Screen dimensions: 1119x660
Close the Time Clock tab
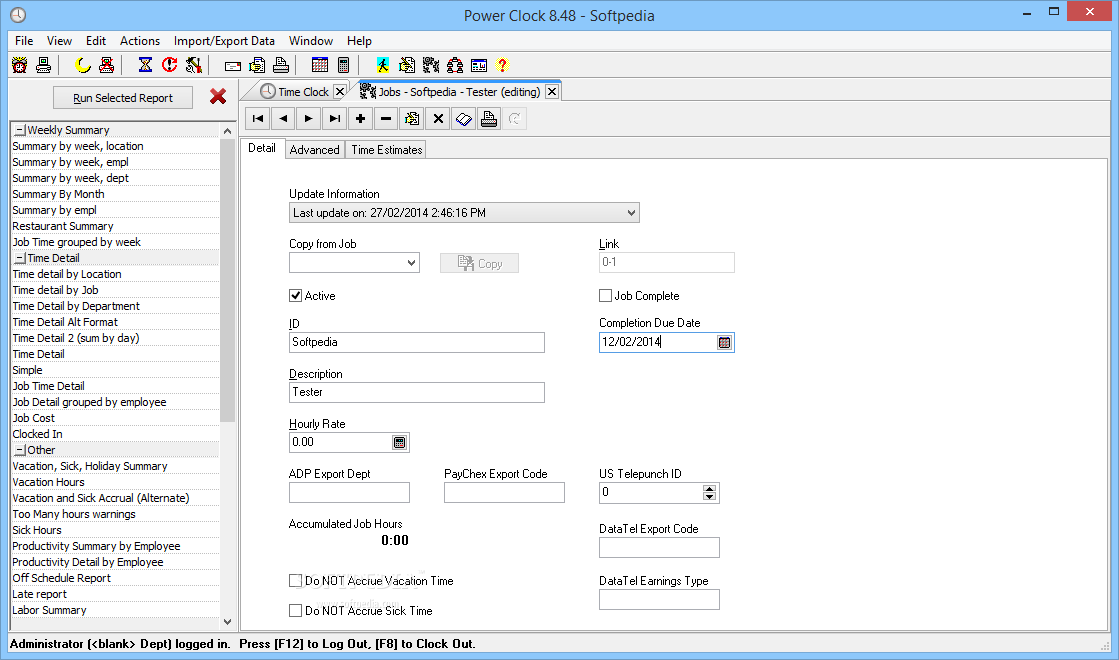340,91
